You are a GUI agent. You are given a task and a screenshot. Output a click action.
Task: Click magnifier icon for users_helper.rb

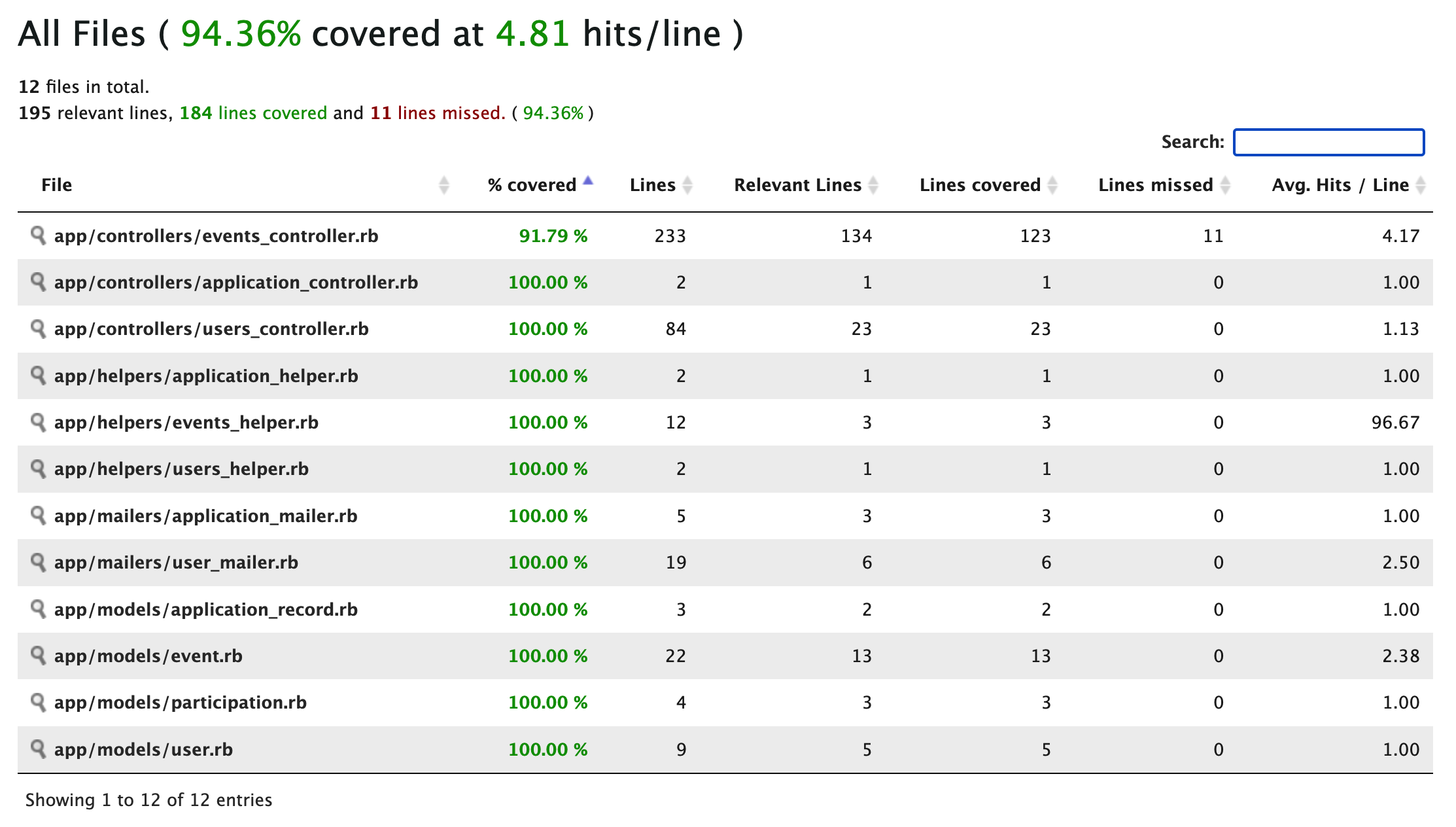click(x=39, y=468)
